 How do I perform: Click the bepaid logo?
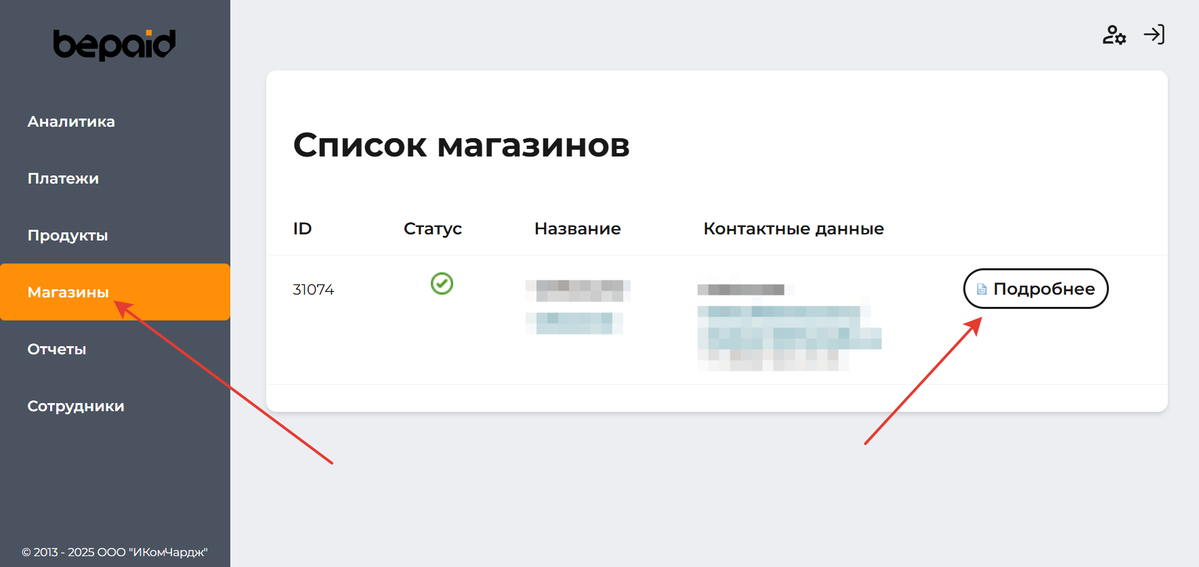click(115, 44)
